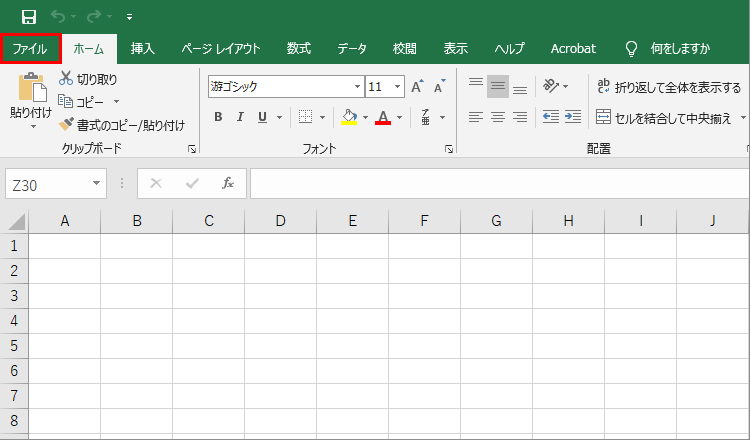The image size is (750, 440).
Task: Expand the 貼り付け options arrow
Action: (x=33, y=127)
